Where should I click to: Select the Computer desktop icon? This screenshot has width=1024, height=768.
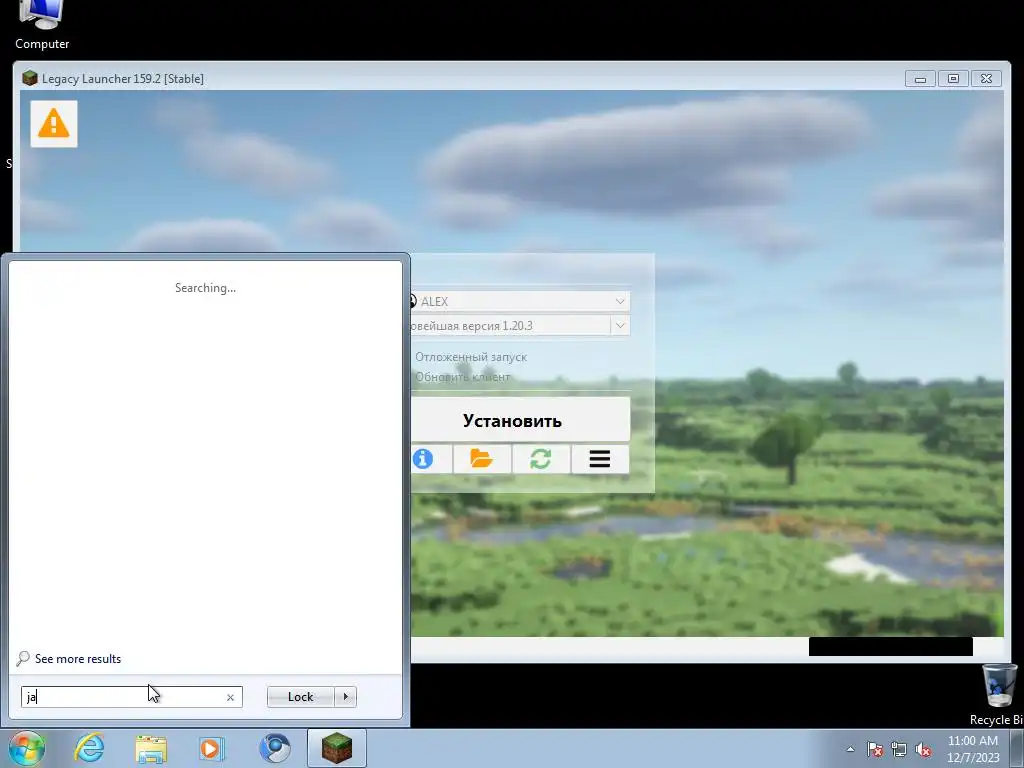click(42, 26)
